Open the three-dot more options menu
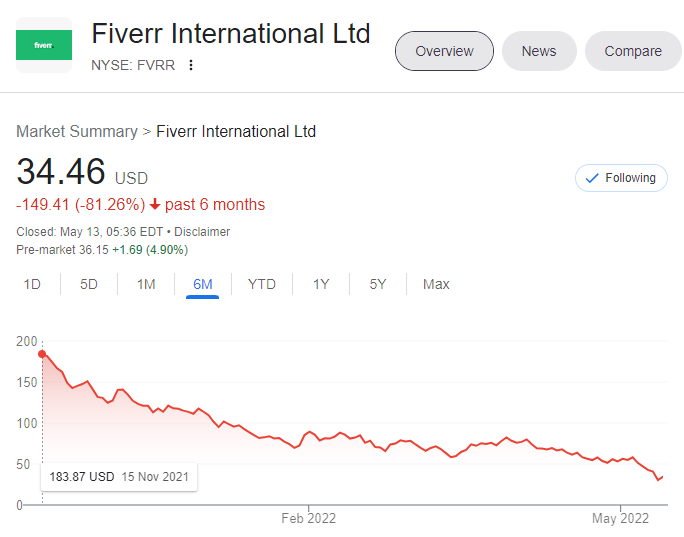Viewport: 684px width, 537px height. click(191, 65)
